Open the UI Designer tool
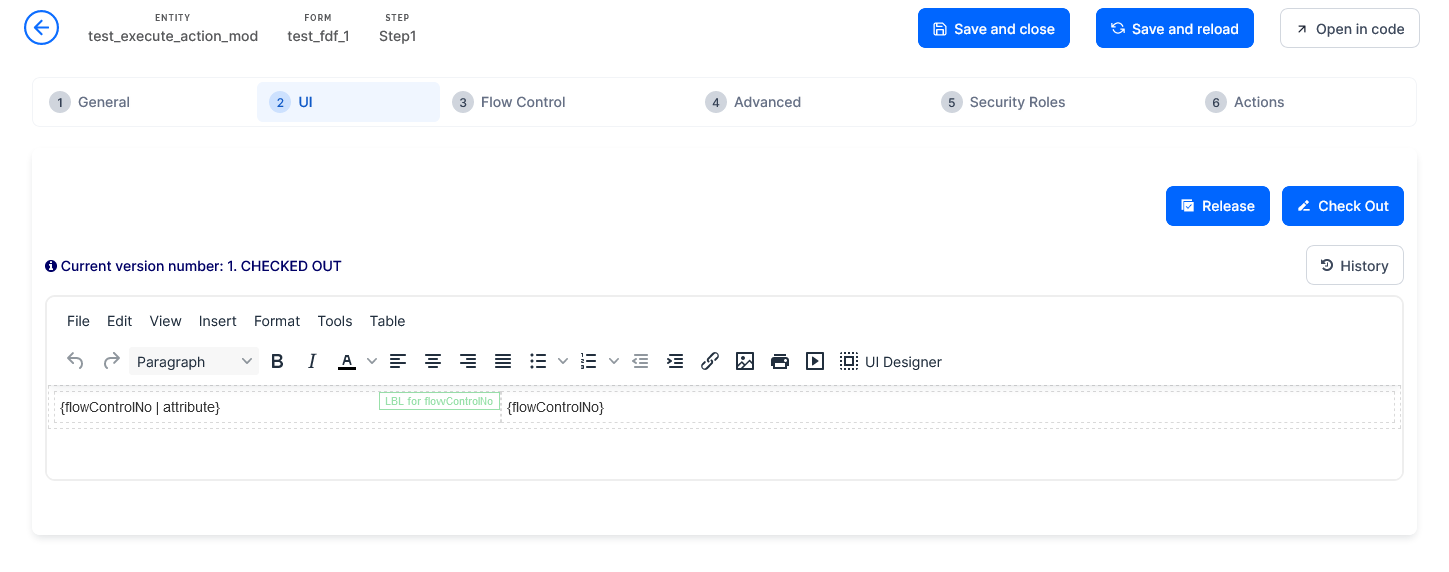The height and width of the screenshot is (572, 1449). coord(891,362)
